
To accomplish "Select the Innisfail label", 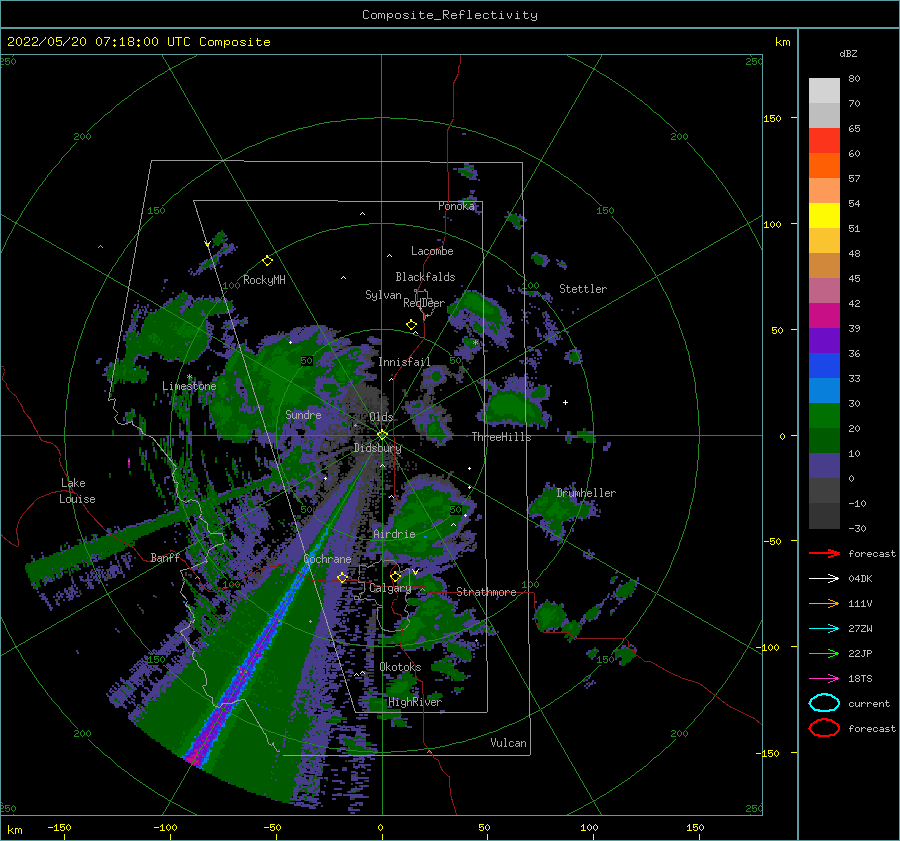I will [404, 362].
